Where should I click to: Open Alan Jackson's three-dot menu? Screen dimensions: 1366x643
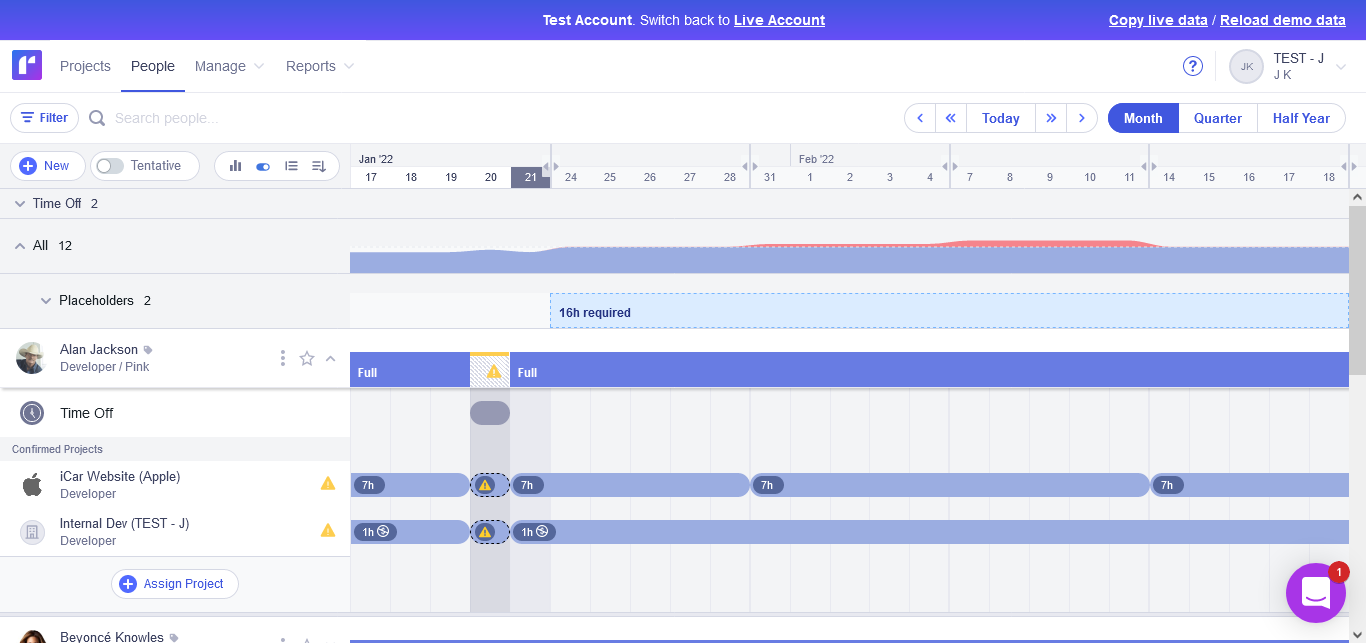(x=283, y=358)
